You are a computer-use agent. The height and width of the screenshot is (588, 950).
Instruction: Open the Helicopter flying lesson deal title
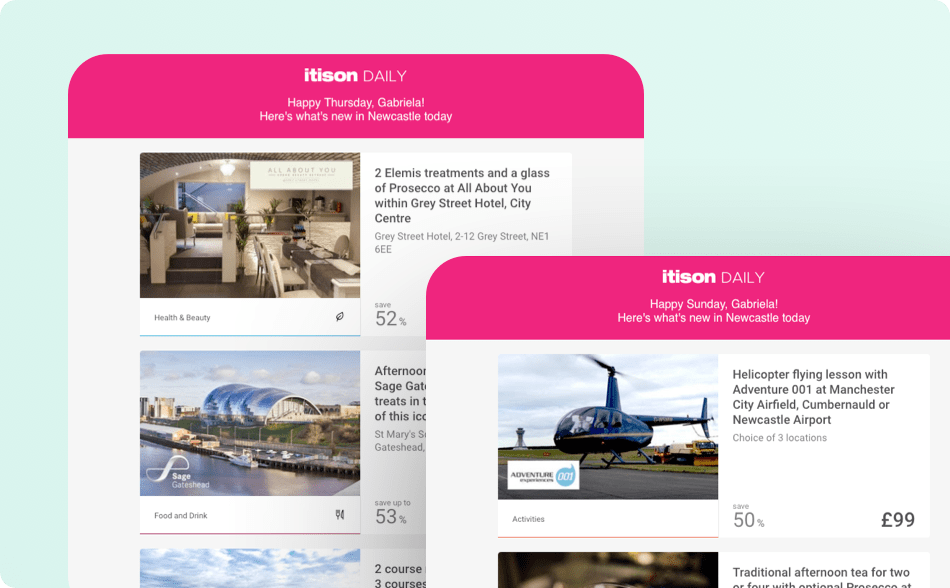pyautogui.click(x=813, y=397)
